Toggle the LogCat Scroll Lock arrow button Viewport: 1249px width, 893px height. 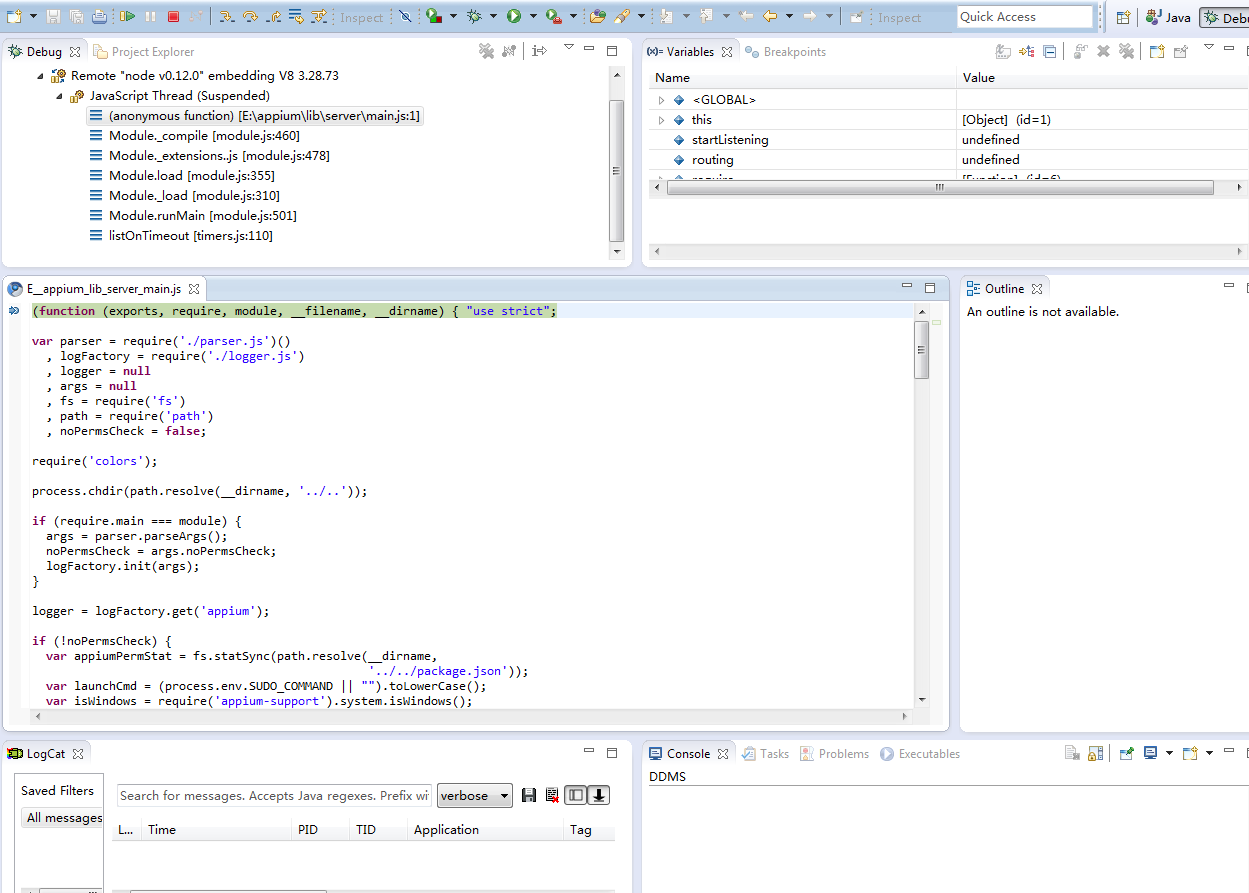coord(599,795)
